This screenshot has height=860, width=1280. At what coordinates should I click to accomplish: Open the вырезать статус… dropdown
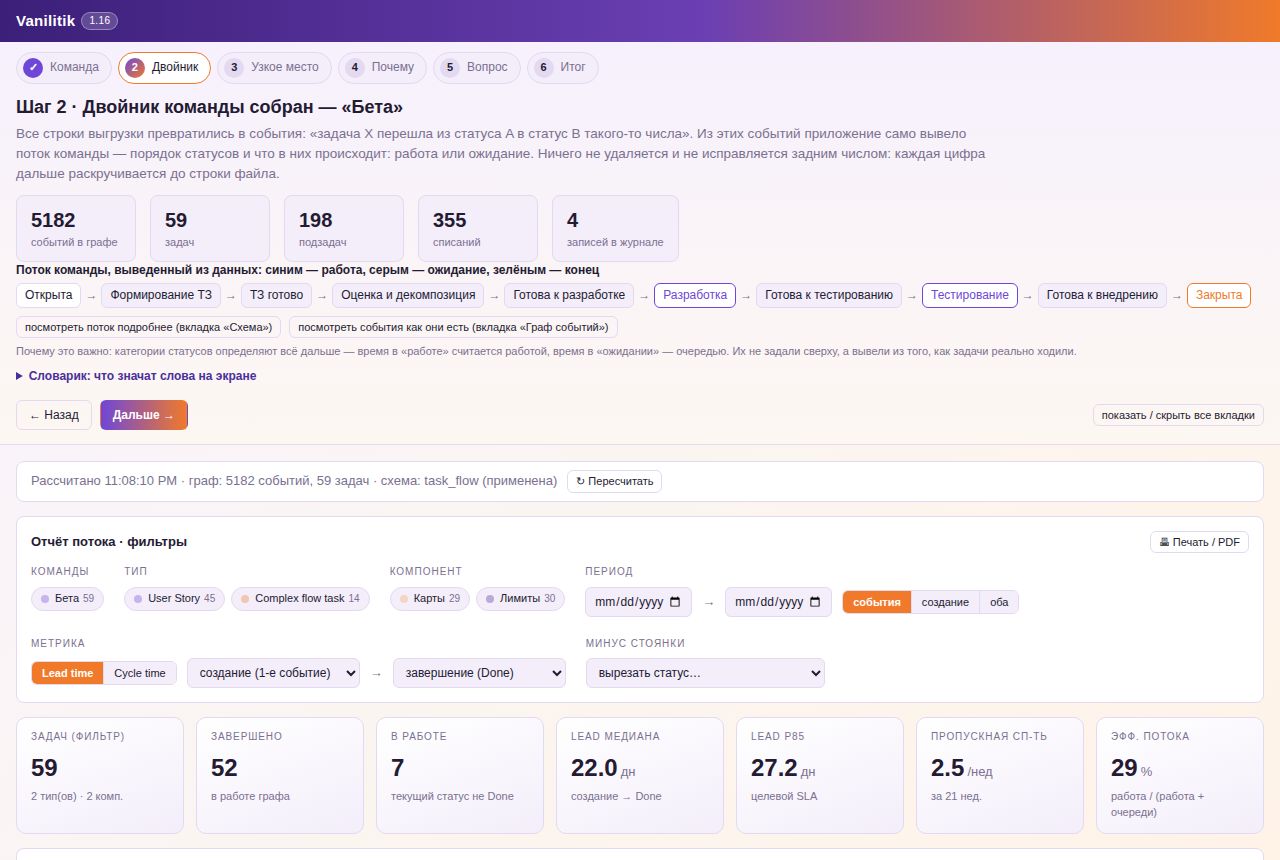[705, 673]
